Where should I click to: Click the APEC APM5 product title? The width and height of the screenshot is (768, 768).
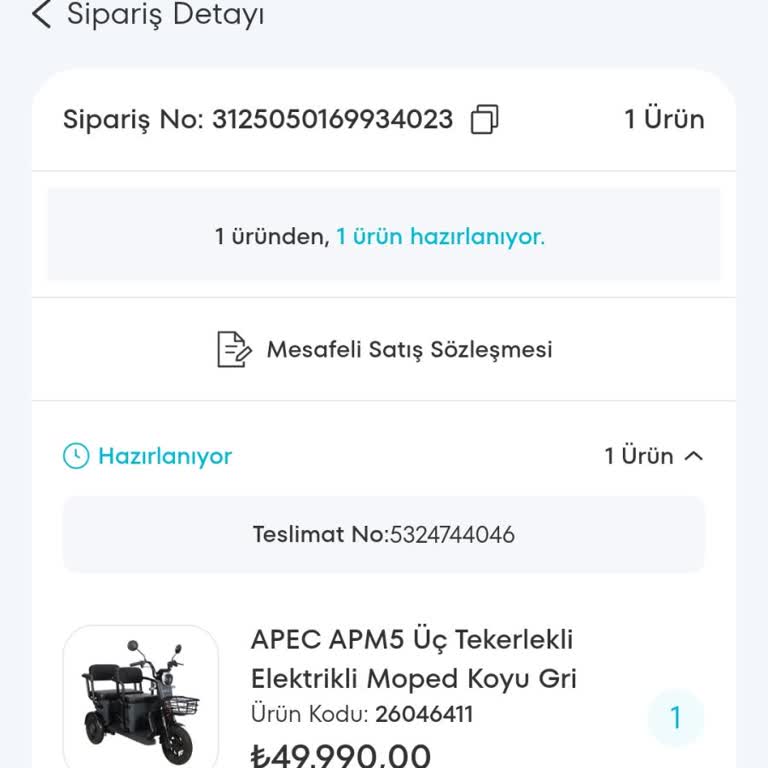pyautogui.click(x=413, y=658)
